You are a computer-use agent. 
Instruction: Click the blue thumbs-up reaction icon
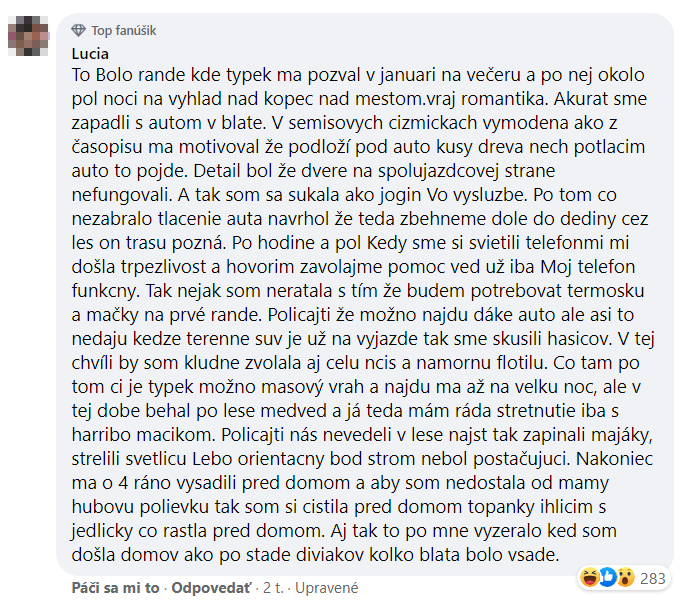click(x=606, y=577)
